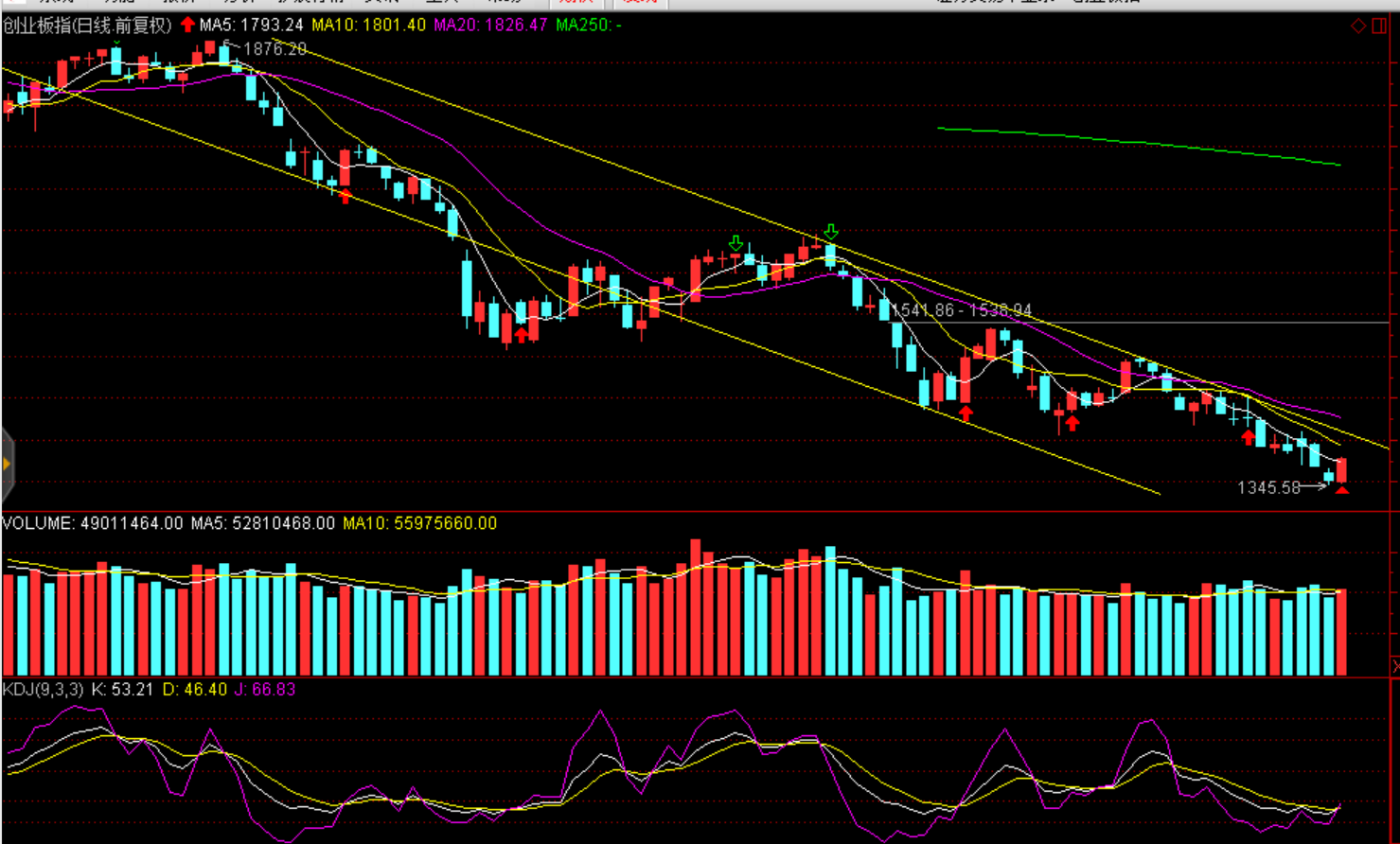Expand the left side panel arrow handle

(x=7, y=464)
